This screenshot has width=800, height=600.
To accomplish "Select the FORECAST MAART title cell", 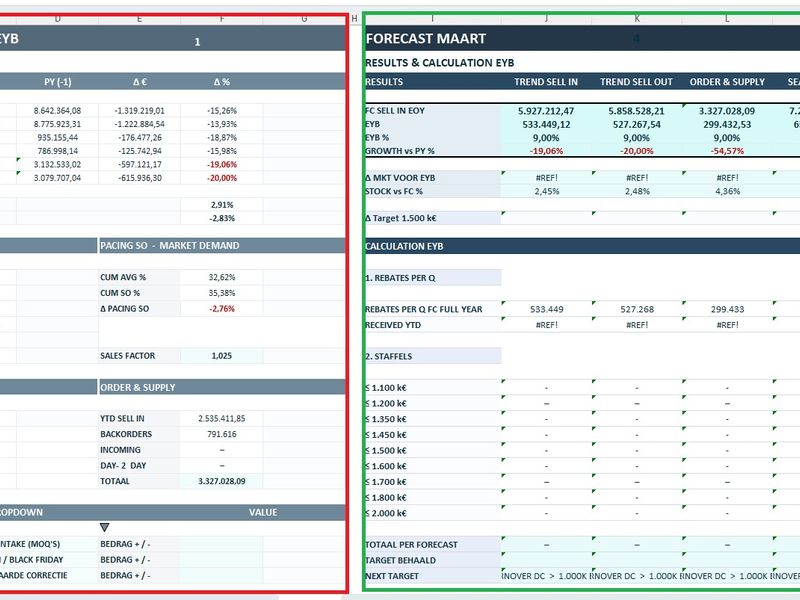I will (426, 38).
